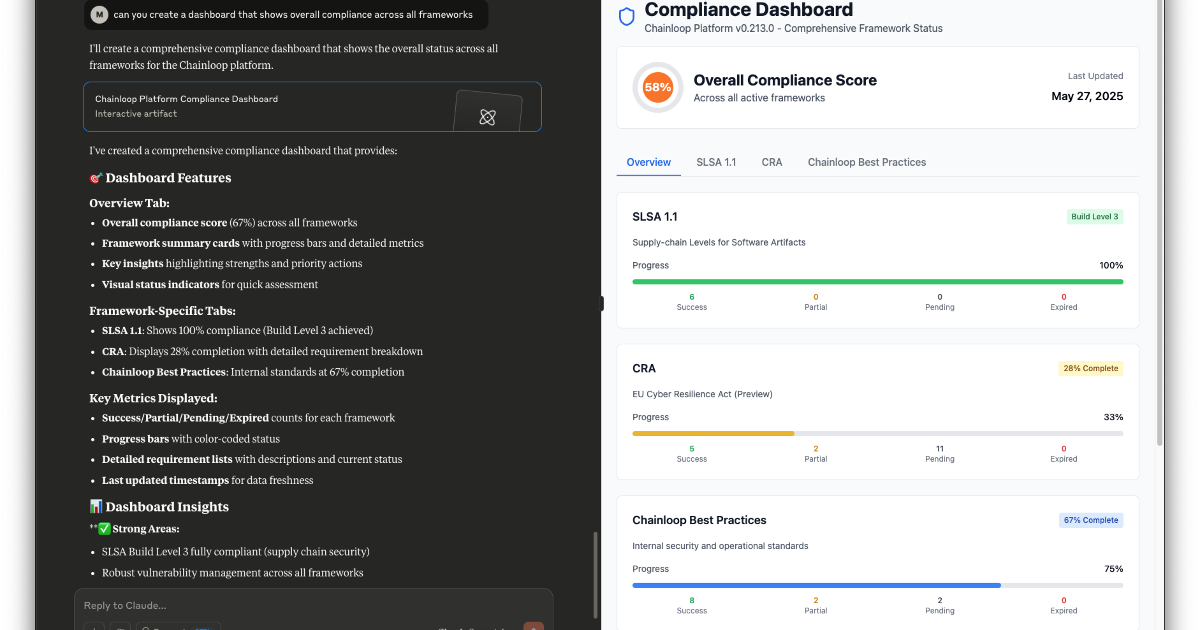Click the plus attachment icon in the reply toolbar
Viewport: 1200px width, 630px height.
tap(94, 627)
